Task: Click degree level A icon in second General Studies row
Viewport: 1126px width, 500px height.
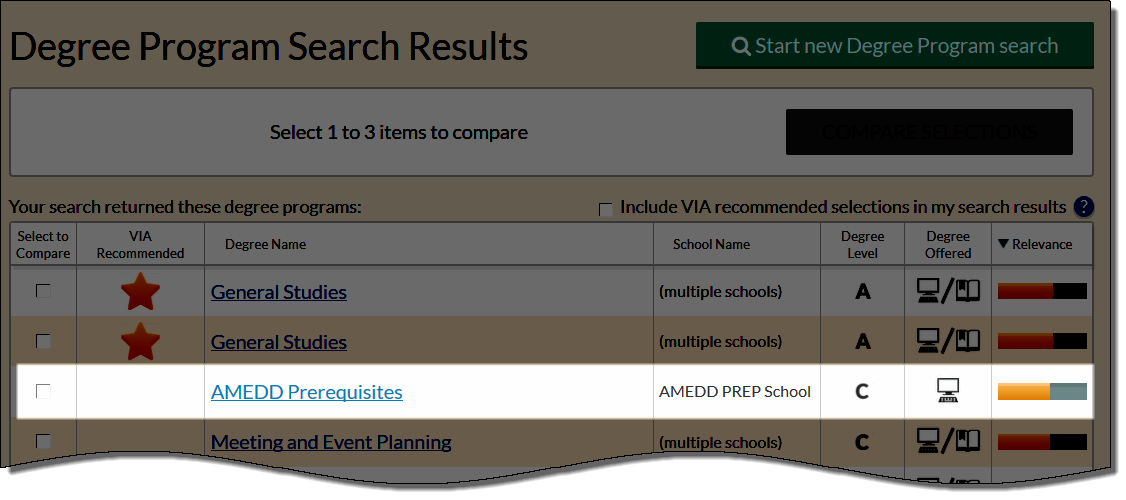Action: click(862, 342)
